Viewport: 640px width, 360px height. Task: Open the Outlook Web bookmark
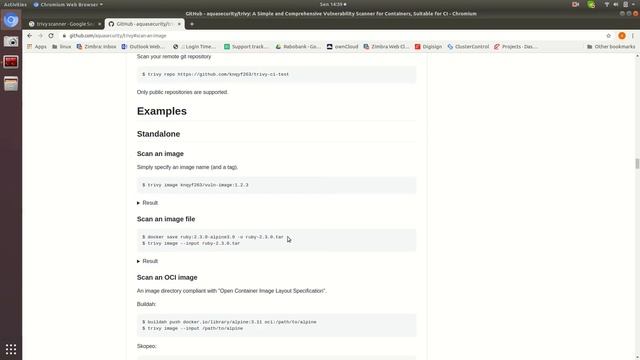point(143,47)
